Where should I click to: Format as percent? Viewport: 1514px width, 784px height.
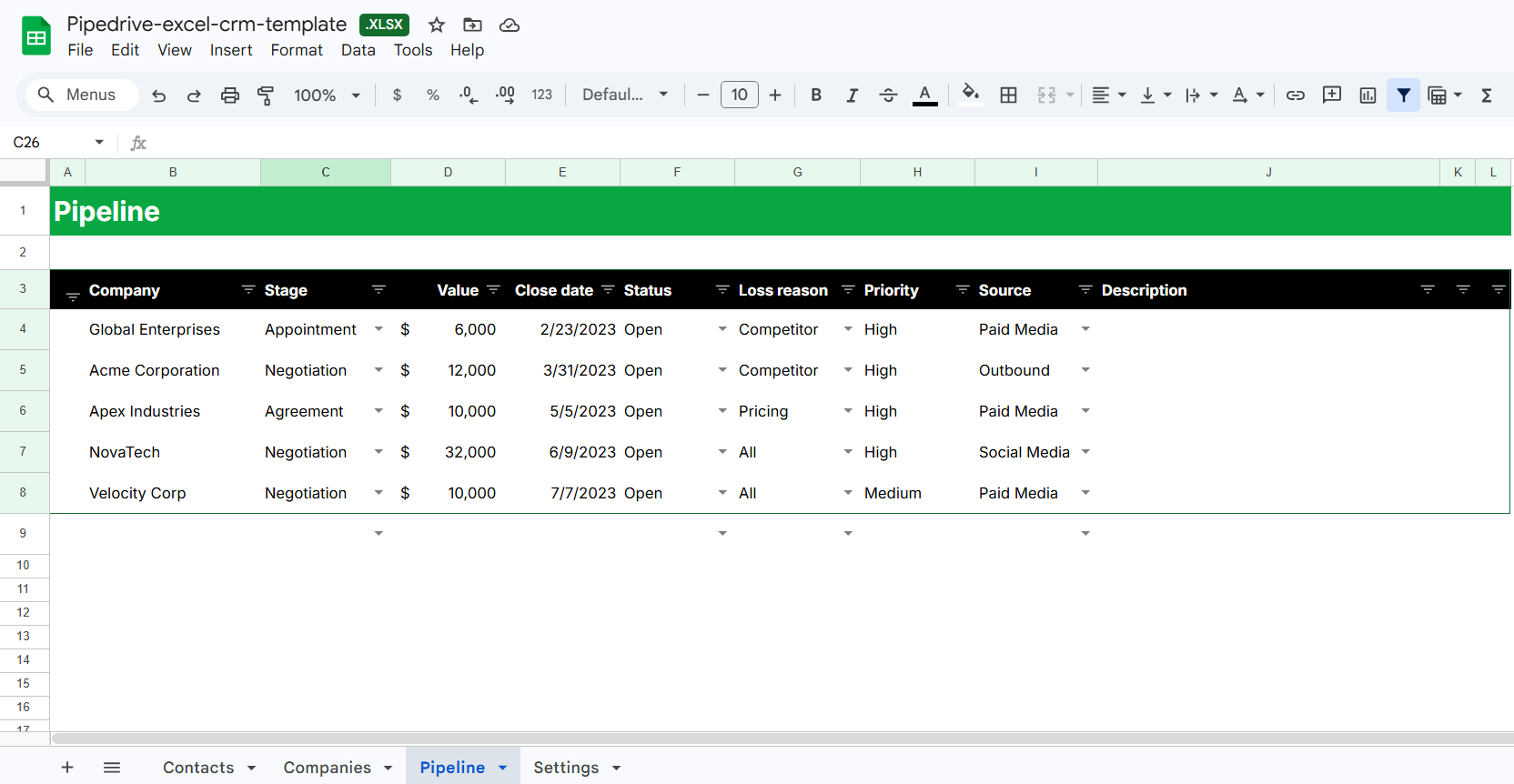433,95
